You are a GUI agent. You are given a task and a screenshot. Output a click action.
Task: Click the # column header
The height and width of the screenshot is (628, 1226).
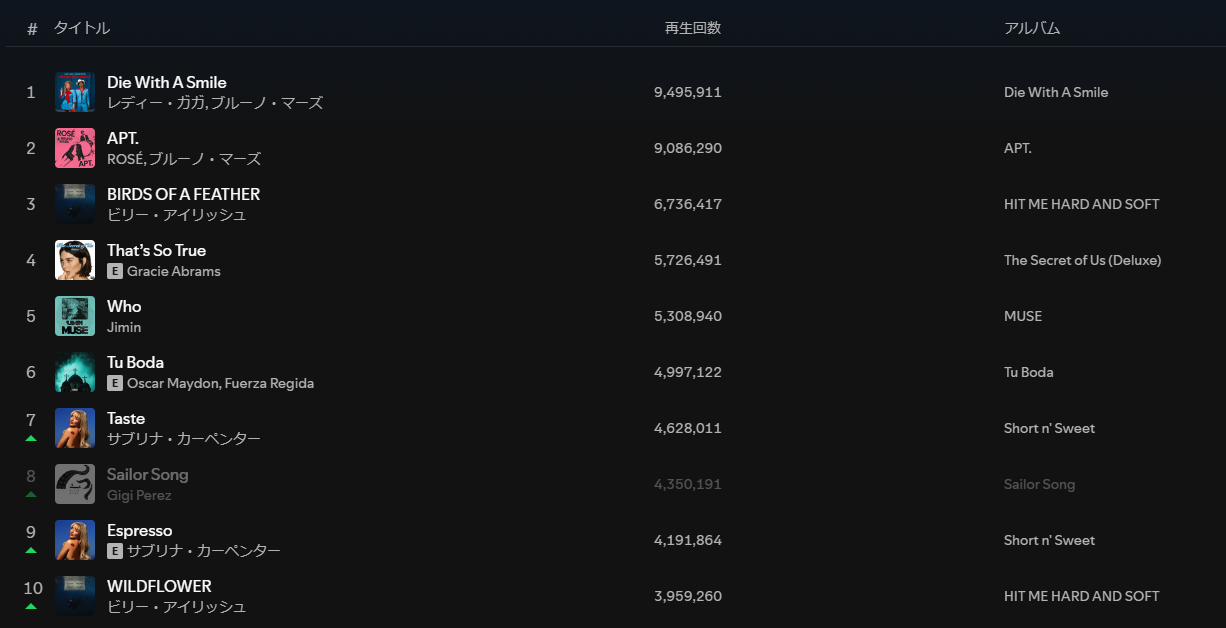pyautogui.click(x=32, y=29)
